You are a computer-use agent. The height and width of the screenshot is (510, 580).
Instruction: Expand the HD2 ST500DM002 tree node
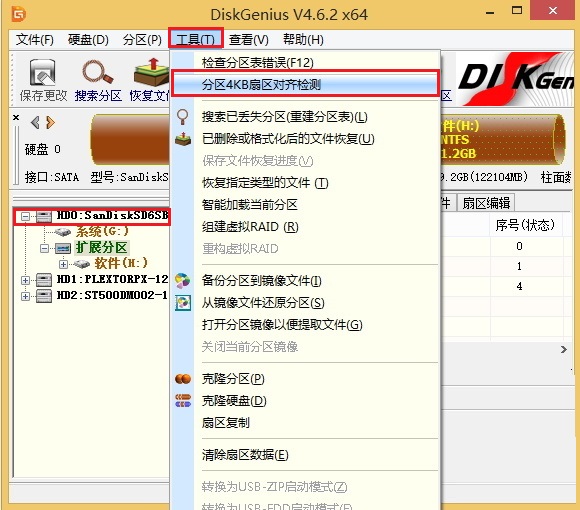[25, 296]
